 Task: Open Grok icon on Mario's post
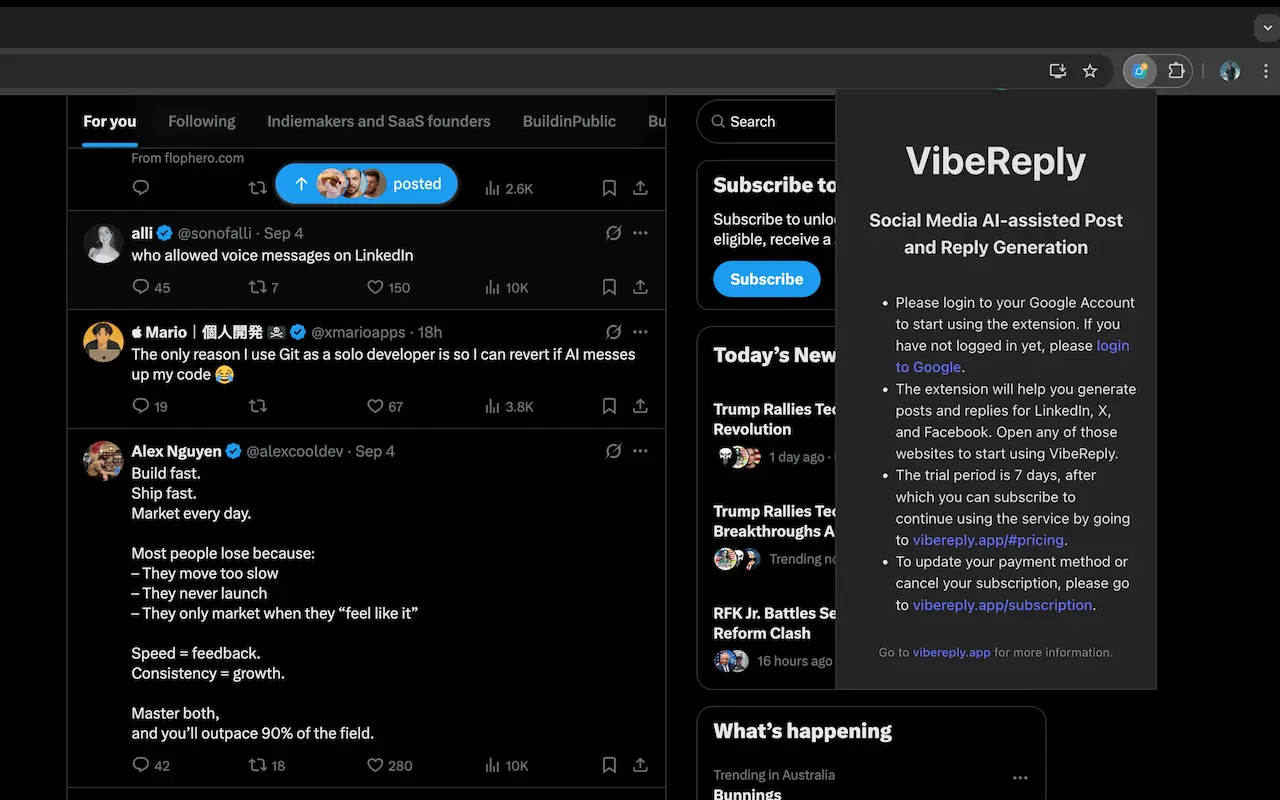614,332
